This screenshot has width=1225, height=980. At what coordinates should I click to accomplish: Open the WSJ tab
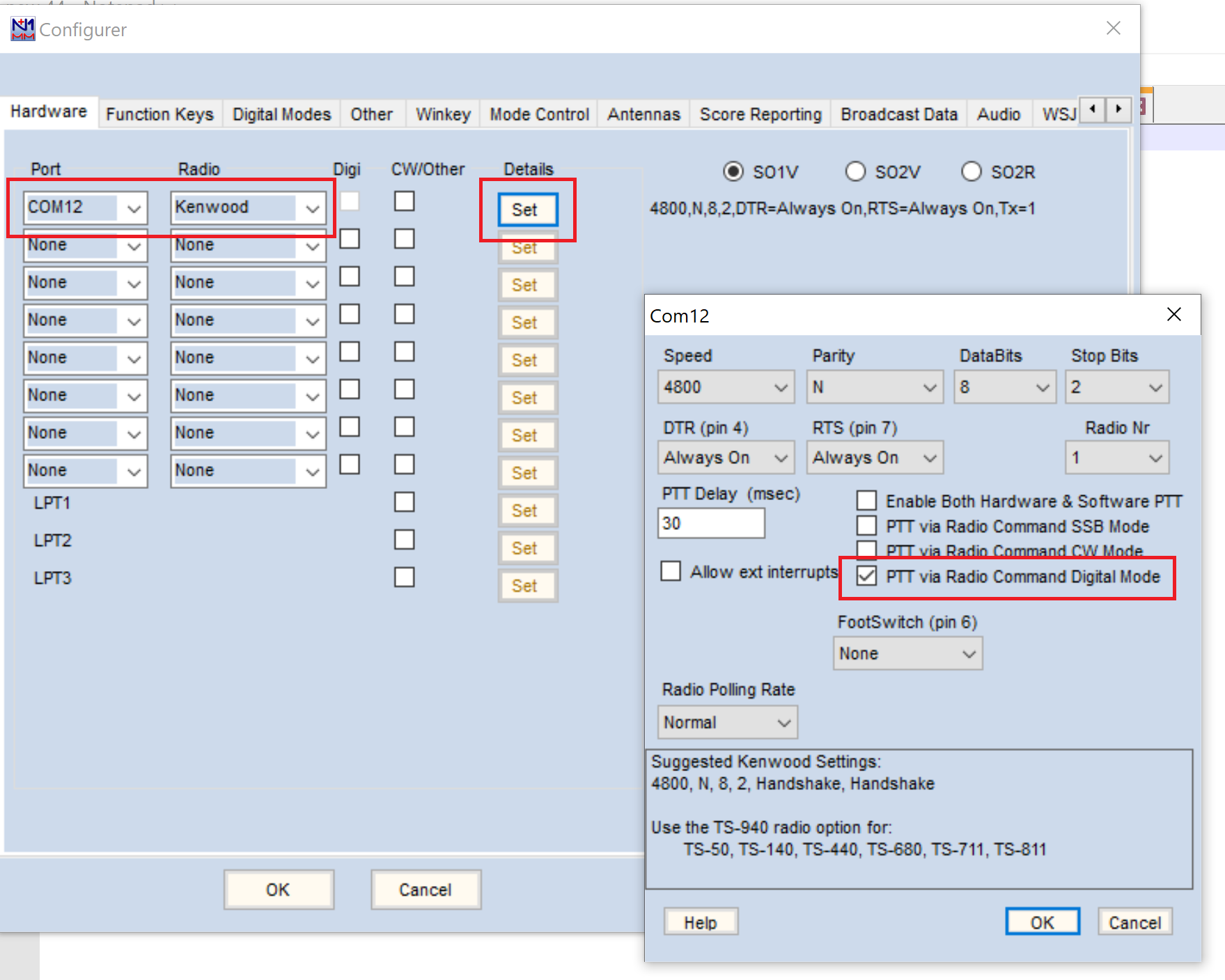coord(1058,114)
